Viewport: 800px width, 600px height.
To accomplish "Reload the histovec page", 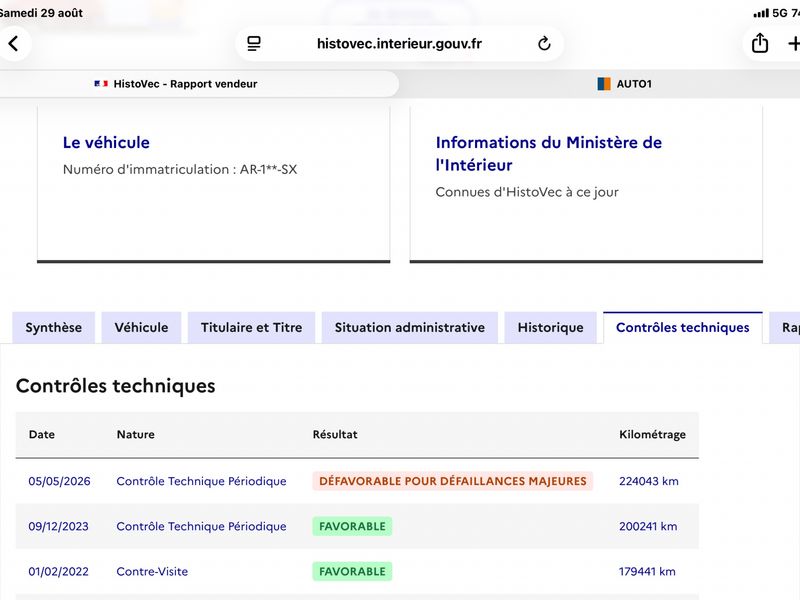I will coord(544,44).
